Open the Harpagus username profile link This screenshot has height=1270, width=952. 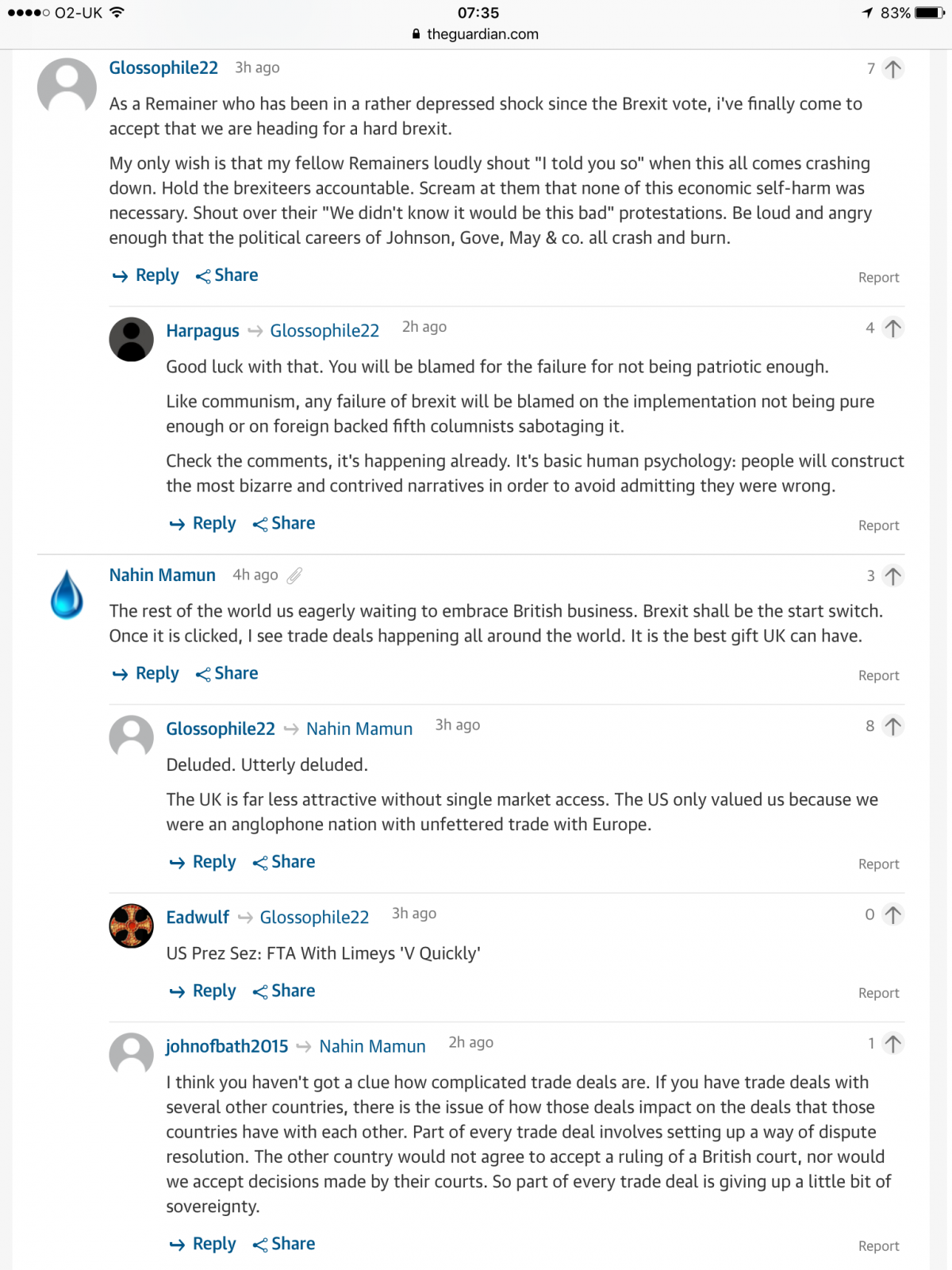(x=202, y=331)
